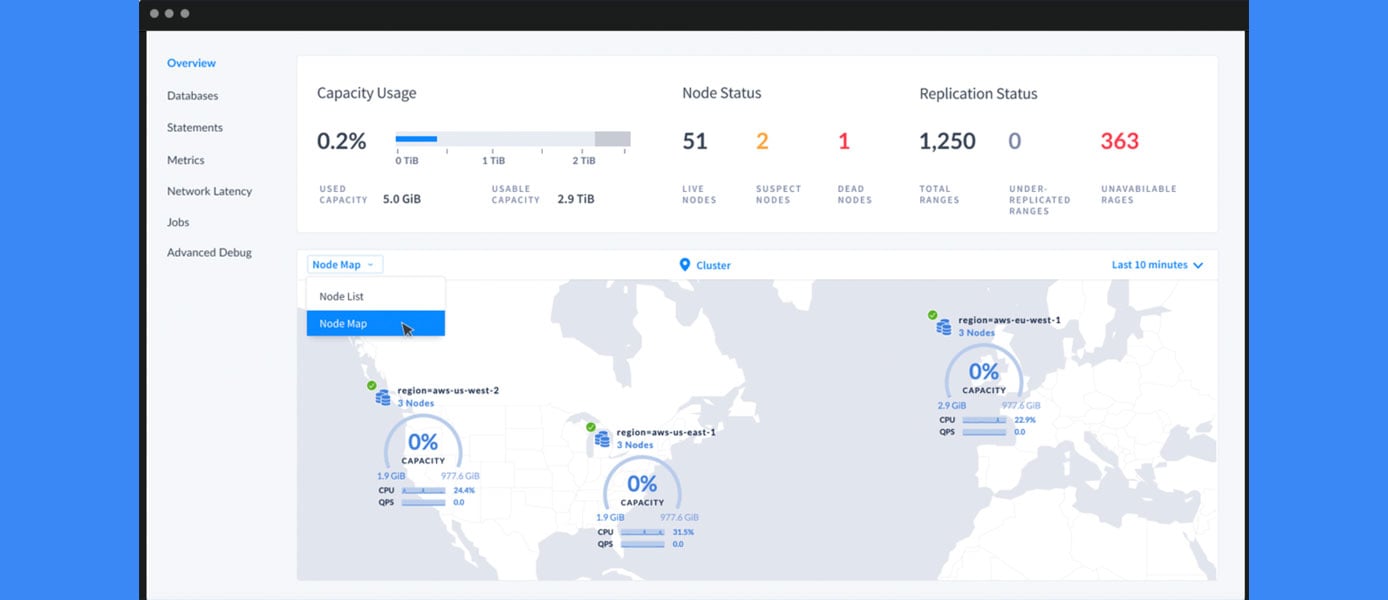Open the Databases page in sidebar

click(192, 96)
